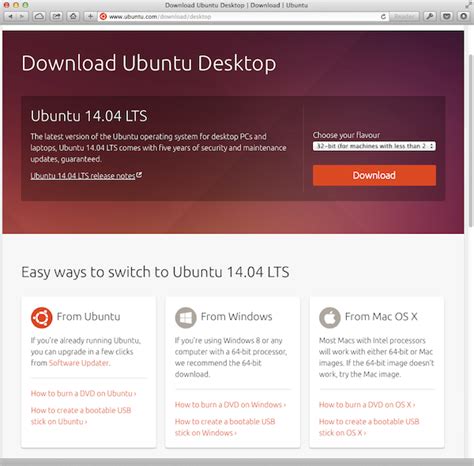
Task: Open Ubuntu 14.04 LTS release notes link
Action: pyautogui.click(x=83, y=176)
